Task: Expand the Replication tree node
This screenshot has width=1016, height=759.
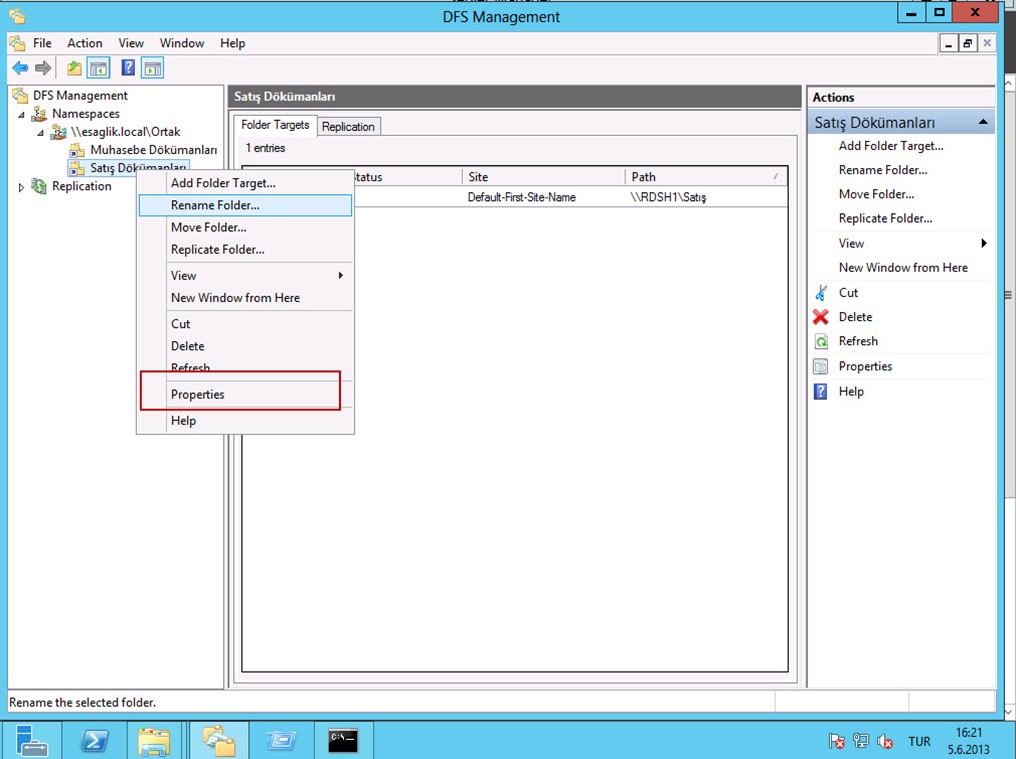Action: (21, 187)
